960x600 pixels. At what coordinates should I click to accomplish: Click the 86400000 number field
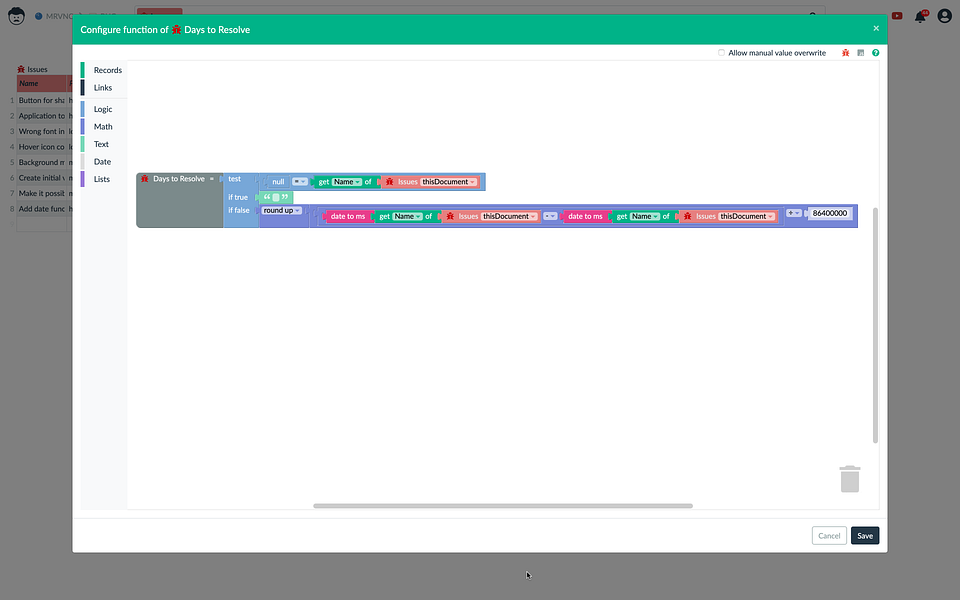(x=830, y=213)
